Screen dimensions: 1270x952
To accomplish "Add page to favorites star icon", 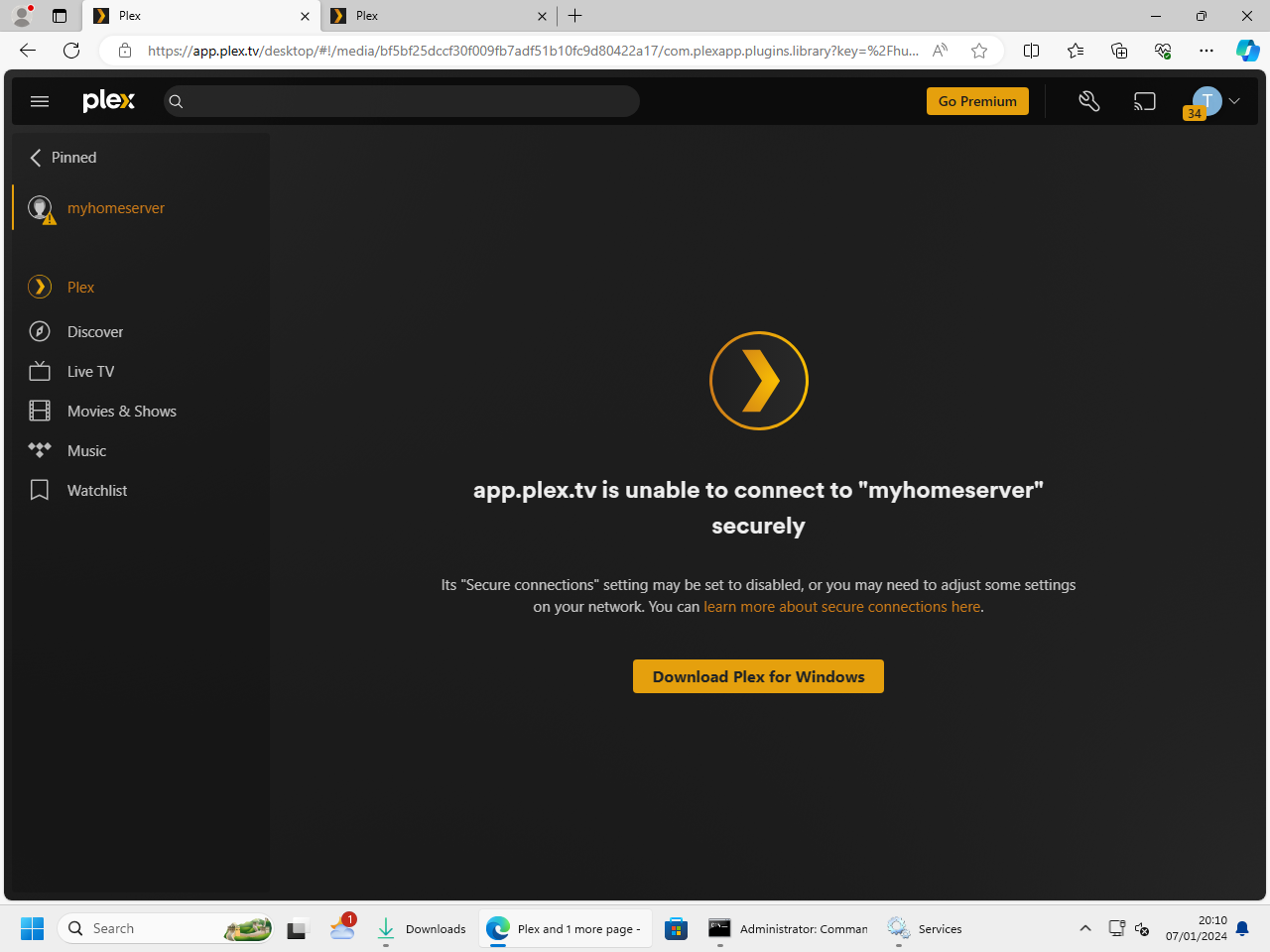I will click(979, 51).
